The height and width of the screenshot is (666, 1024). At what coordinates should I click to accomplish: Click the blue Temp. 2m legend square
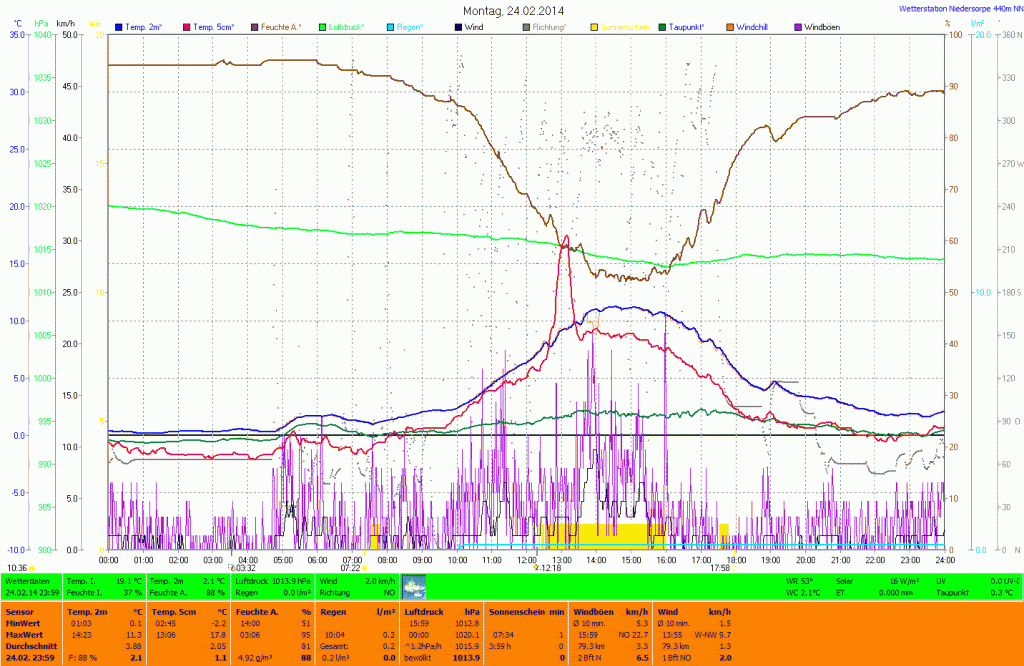[120, 25]
